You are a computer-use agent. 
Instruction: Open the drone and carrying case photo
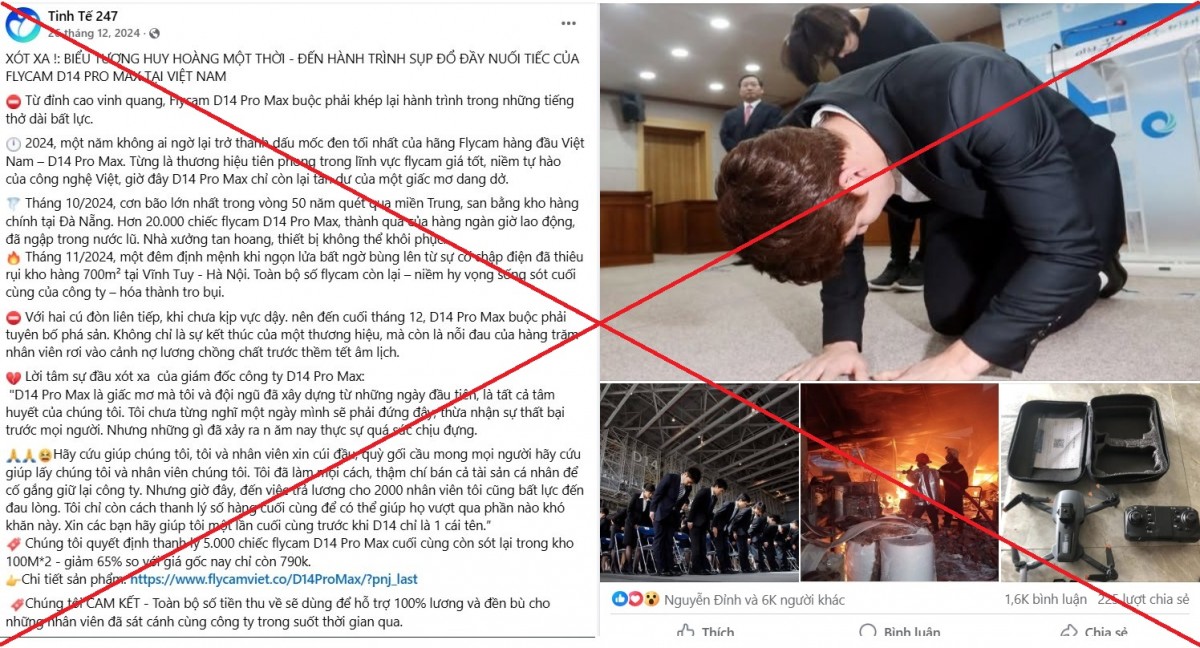[1100, 481]
